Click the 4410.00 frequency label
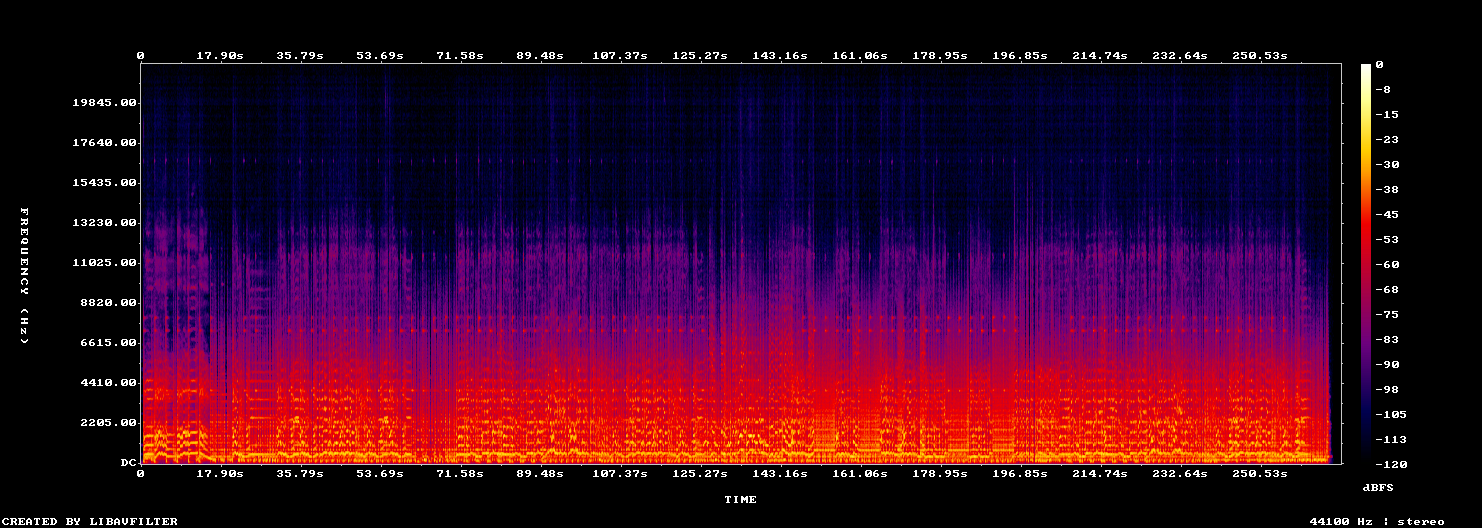This screenshot has width=1482, height=528. coord(108,383)
